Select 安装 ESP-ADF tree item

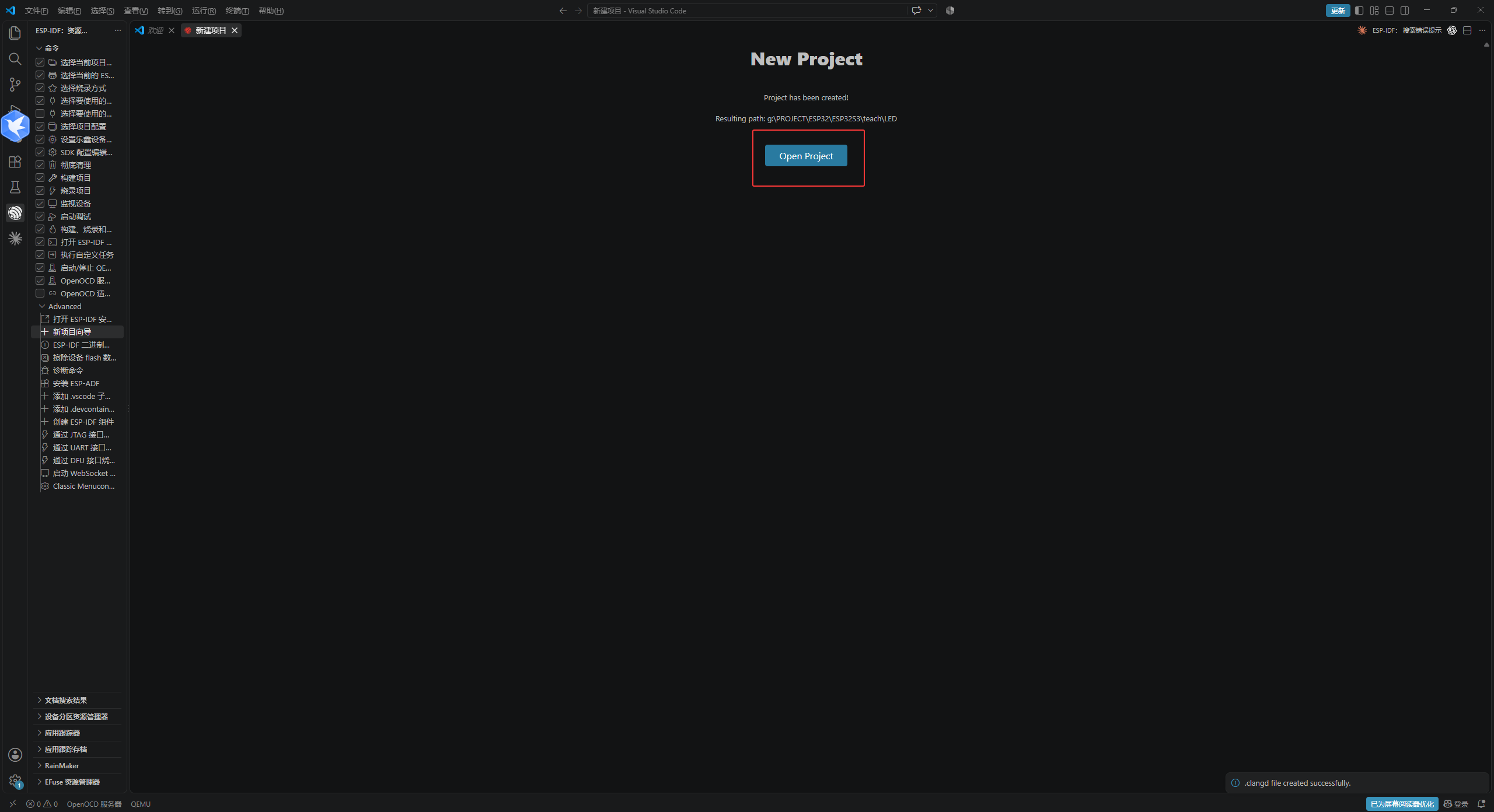(x=77, y=383)
